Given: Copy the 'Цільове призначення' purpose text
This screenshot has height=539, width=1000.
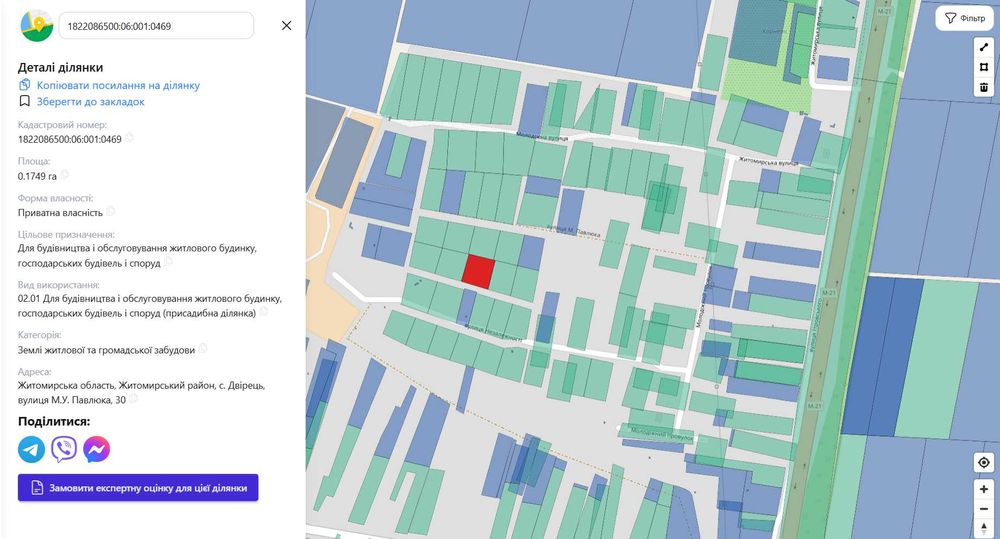Looking at the screenshot, I should pyautogui.click(x=168, y=262).
